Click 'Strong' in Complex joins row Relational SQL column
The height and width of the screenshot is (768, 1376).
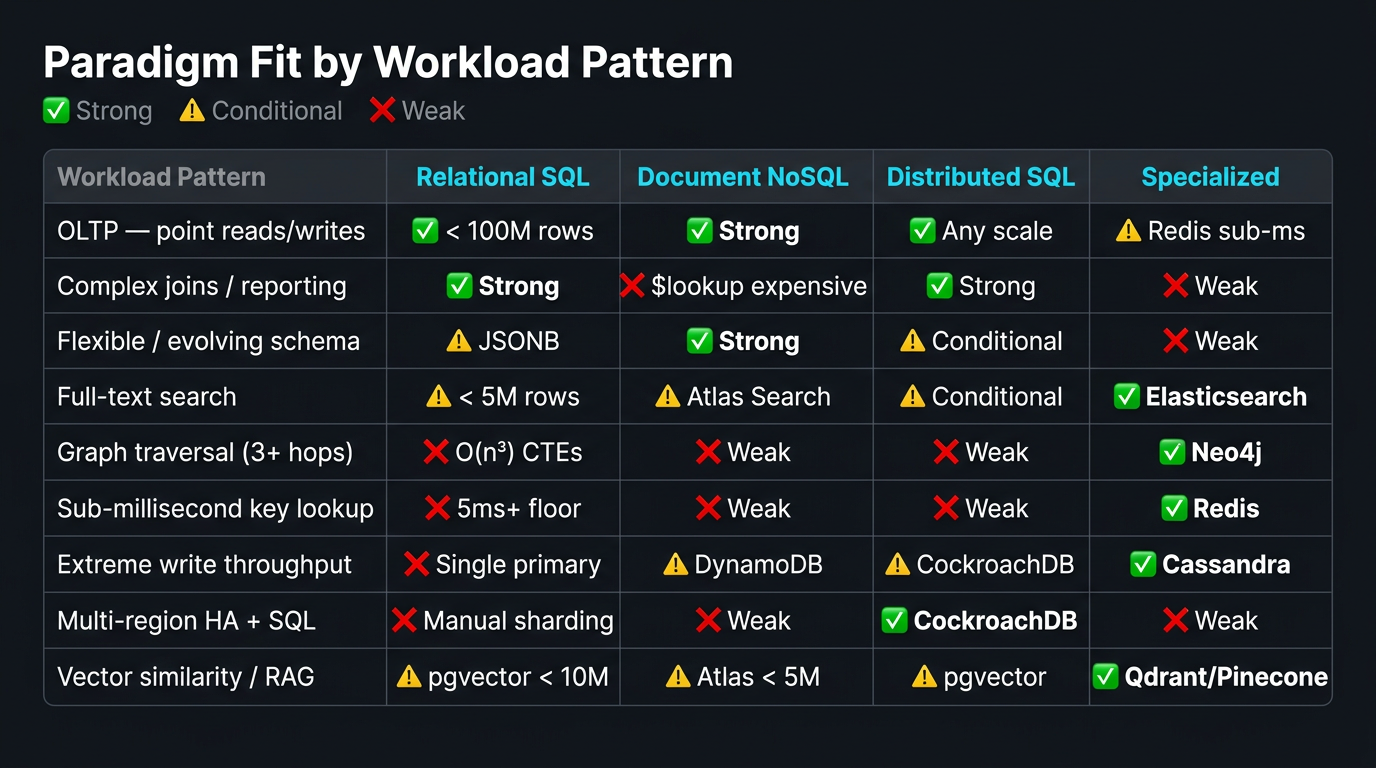(x=518, y=286)
